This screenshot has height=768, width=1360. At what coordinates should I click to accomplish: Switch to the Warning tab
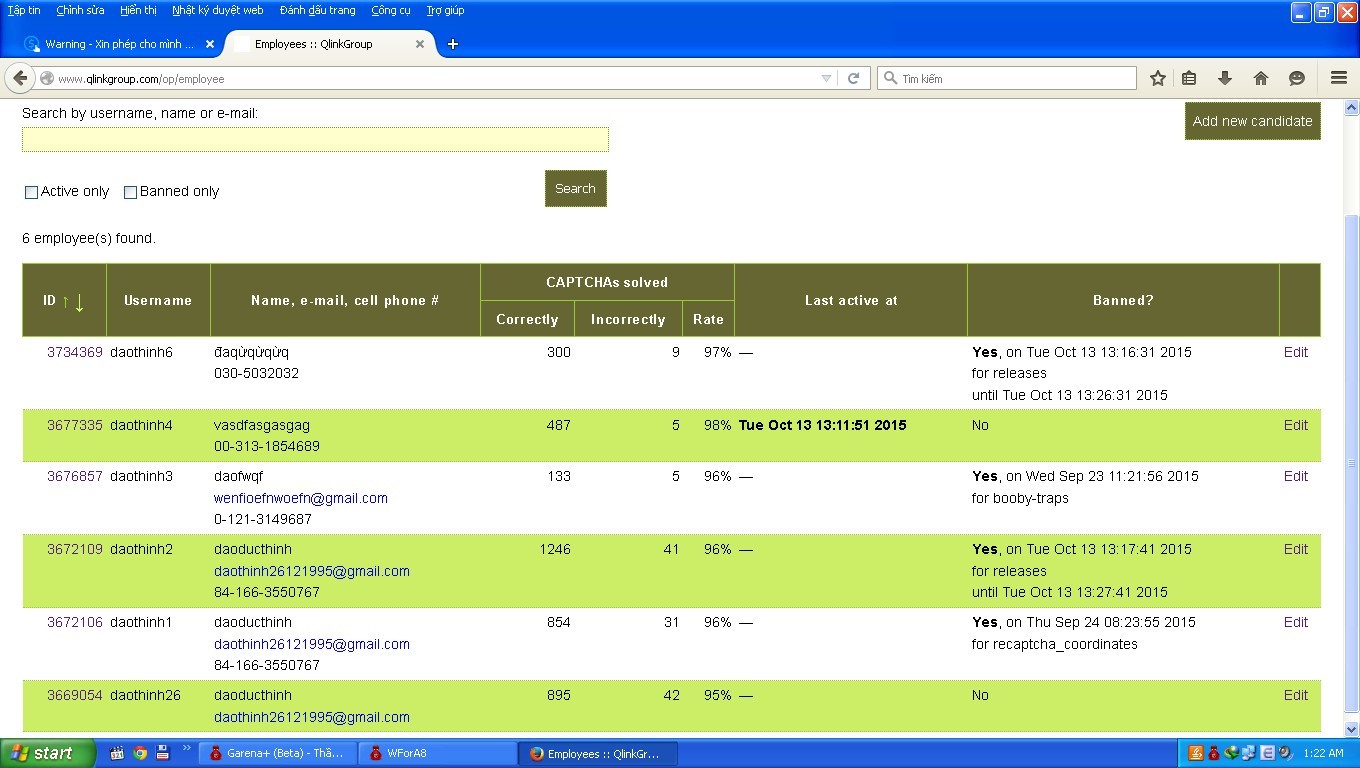[118, 44]
